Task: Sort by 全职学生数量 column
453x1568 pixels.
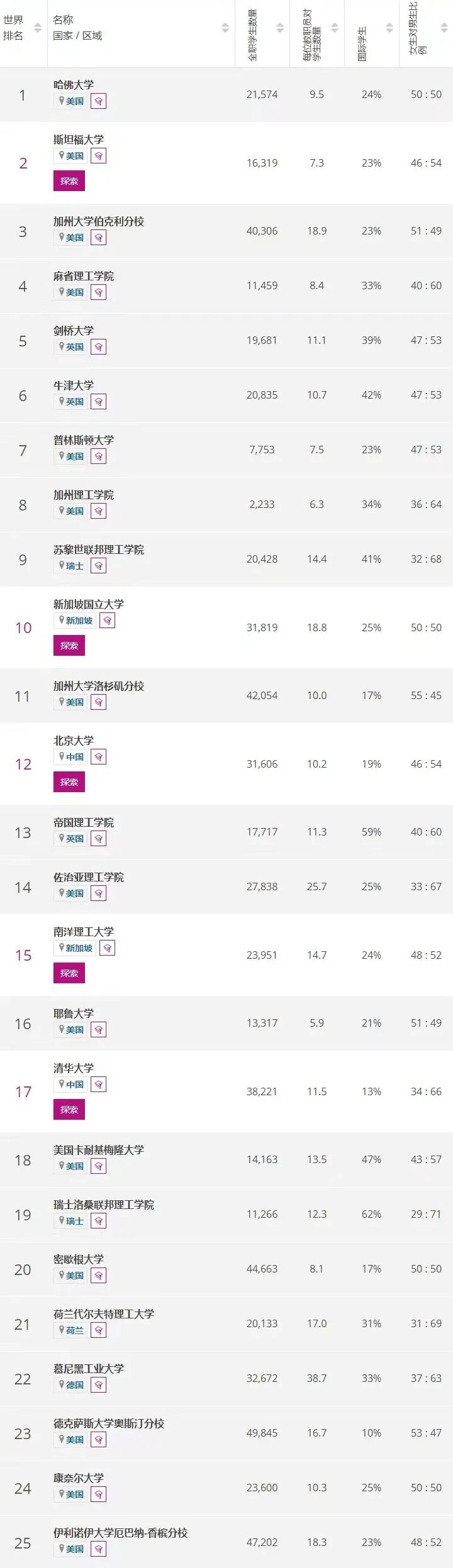Action: coord(280,28)
